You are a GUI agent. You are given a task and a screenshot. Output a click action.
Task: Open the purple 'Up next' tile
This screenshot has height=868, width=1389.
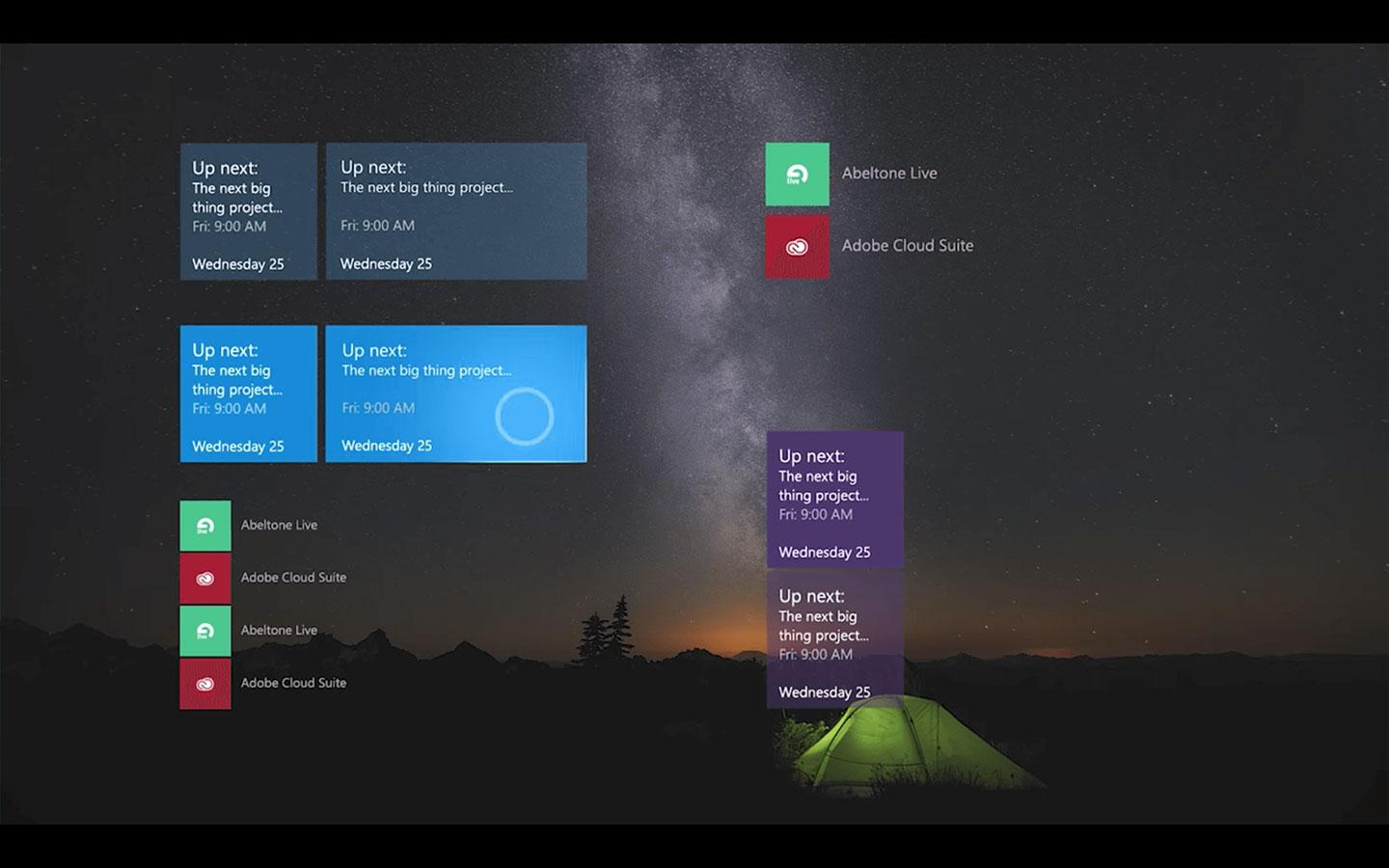(833, 499)
